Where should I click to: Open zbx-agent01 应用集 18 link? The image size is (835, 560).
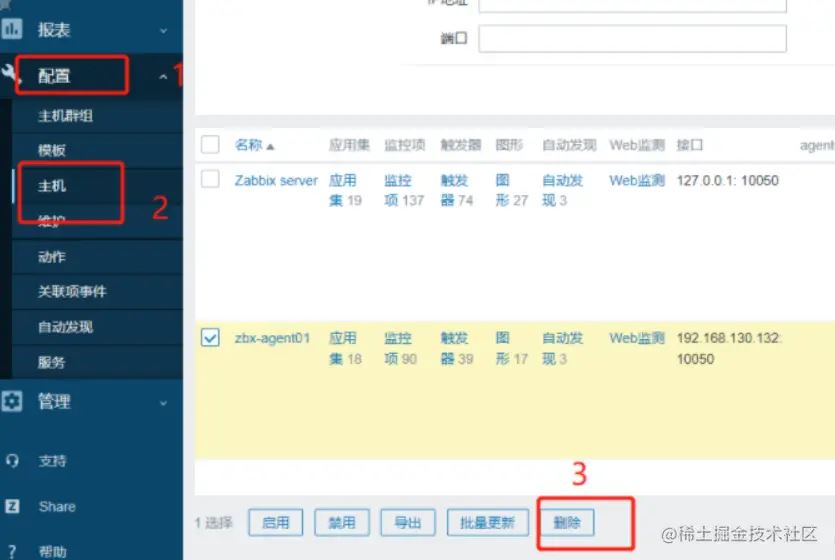[345, 348]
